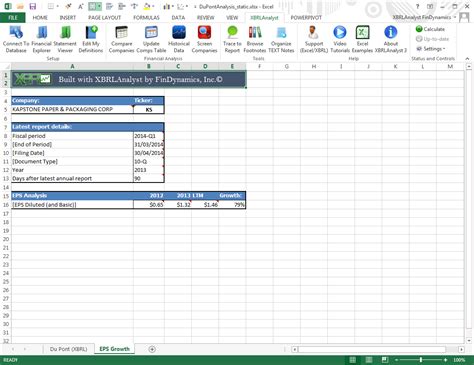Collapse the ribbon with the chevron
This screenshot has width=474, height=365.
(x=467, y=59)
